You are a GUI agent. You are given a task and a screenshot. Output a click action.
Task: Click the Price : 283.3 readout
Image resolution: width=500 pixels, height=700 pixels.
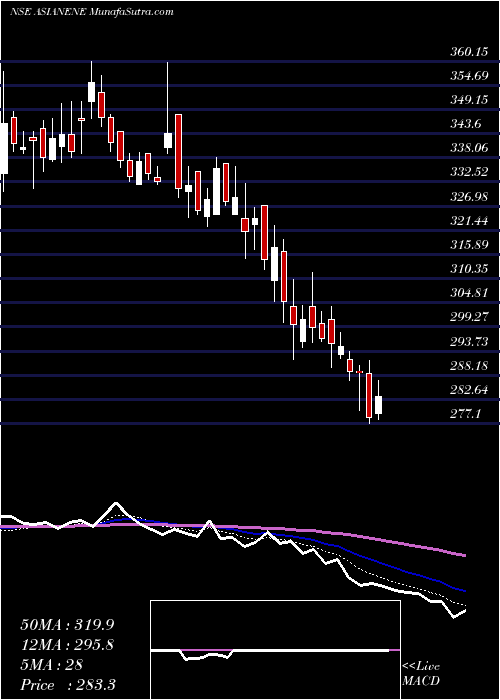66,685
